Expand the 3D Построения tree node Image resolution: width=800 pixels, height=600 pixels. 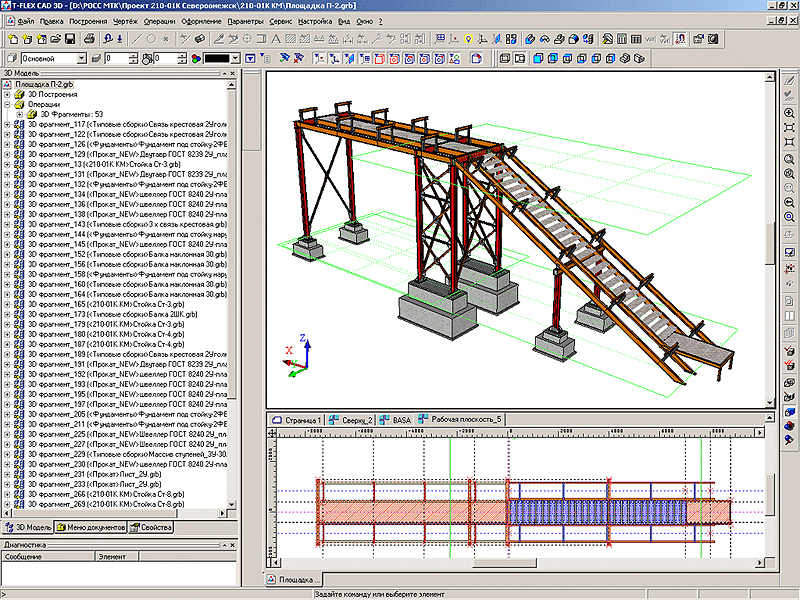[8, 95]
